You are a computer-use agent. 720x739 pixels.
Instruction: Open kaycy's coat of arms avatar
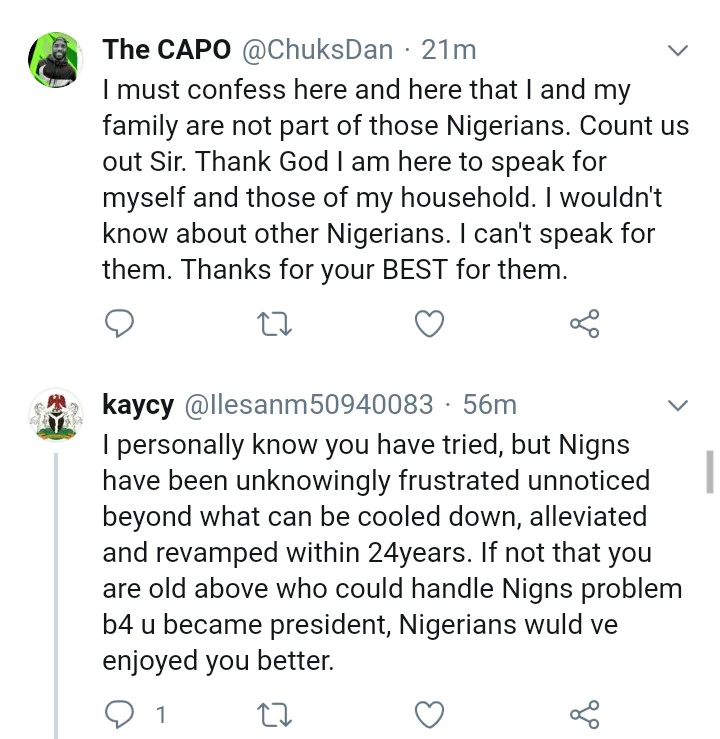(52, 415)
